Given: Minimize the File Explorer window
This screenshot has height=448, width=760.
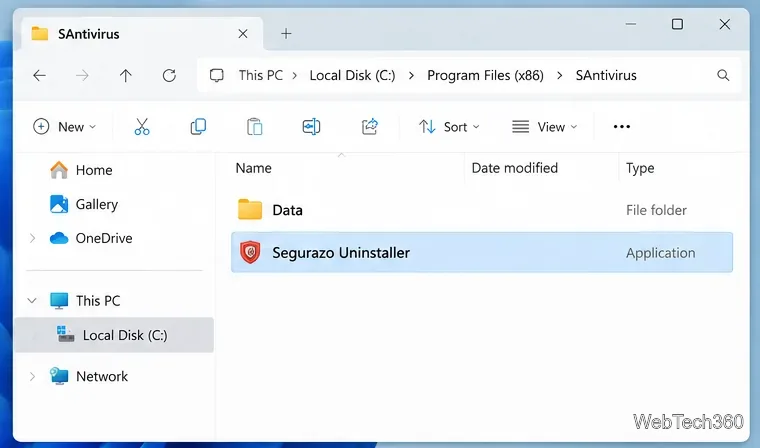Looking at the screenshot, I should [631, 24].
